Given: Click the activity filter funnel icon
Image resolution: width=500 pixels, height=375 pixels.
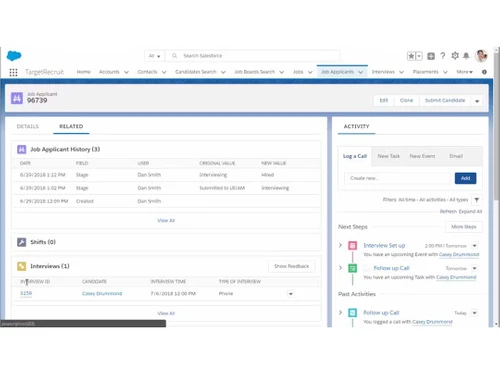Looking at the screenshot, I should (477, 200).
